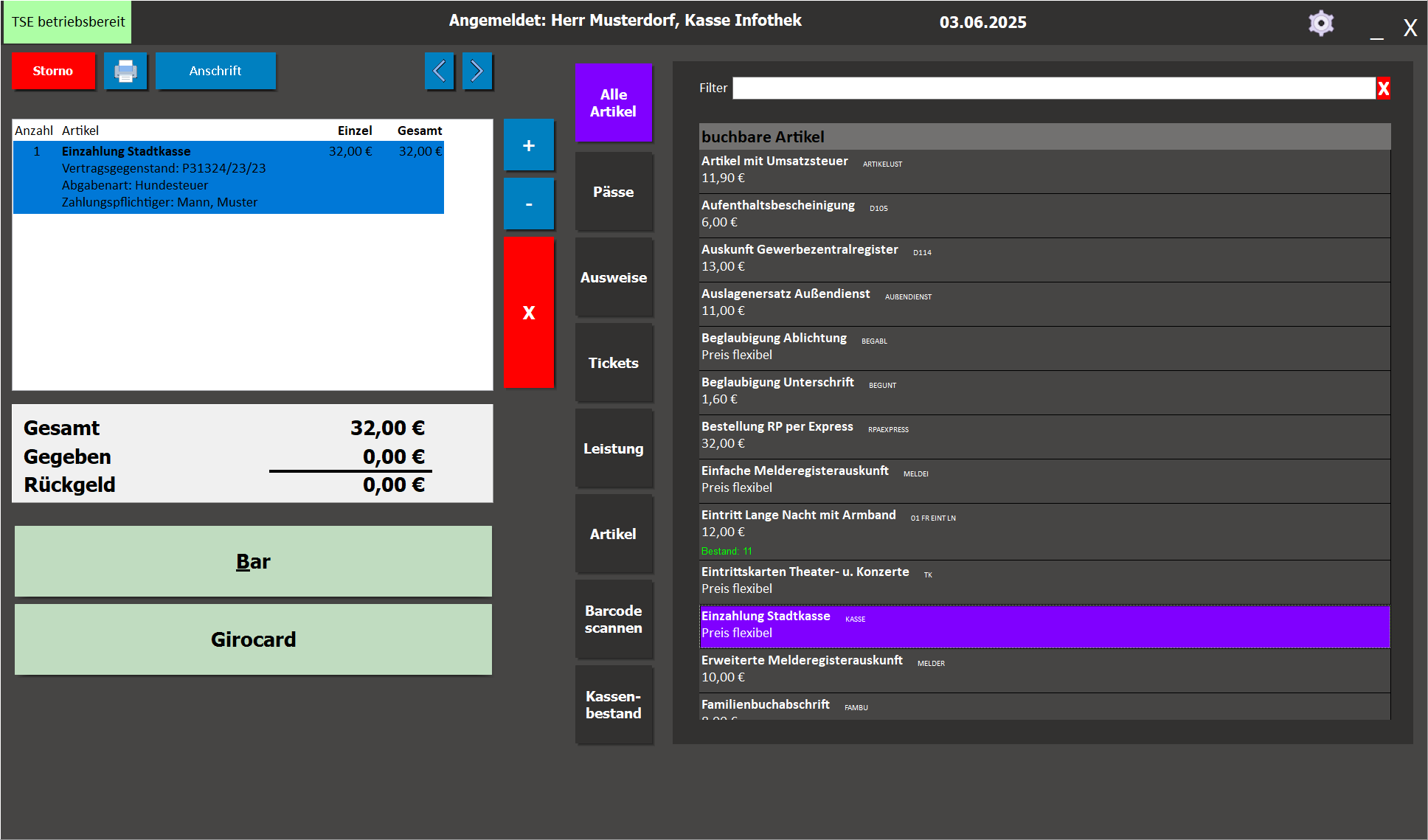Open settings via the gear icon
This screenshot has height=840, width=1428.
coord(1321,24)
